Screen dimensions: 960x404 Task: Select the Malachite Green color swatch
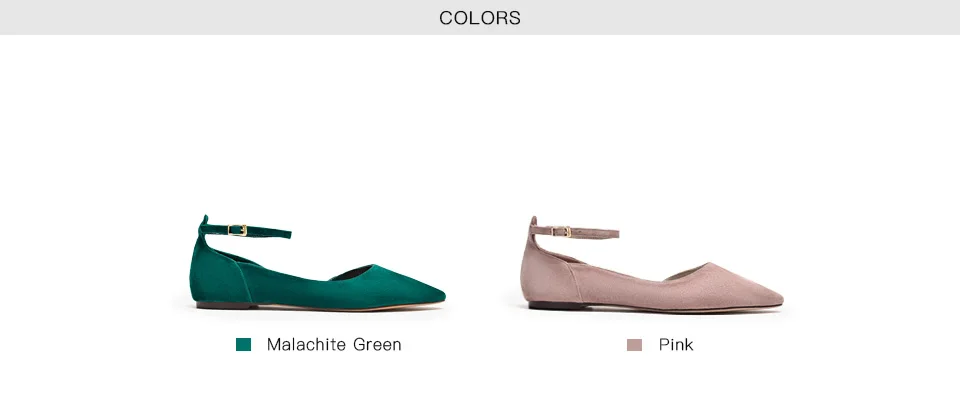click(x=243, y=345)
